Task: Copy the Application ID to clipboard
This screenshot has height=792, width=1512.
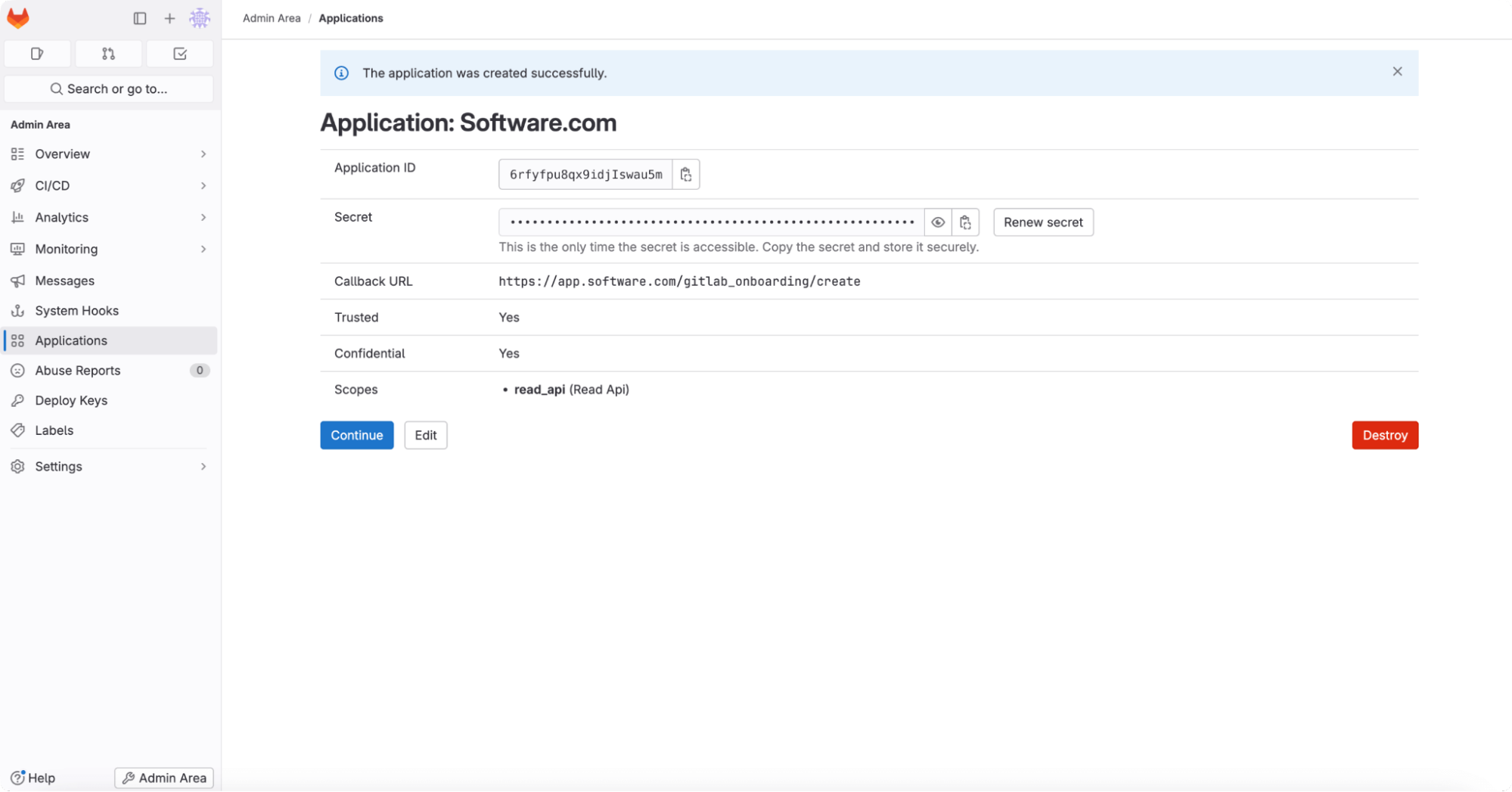Action: click(x=685, y=174)
